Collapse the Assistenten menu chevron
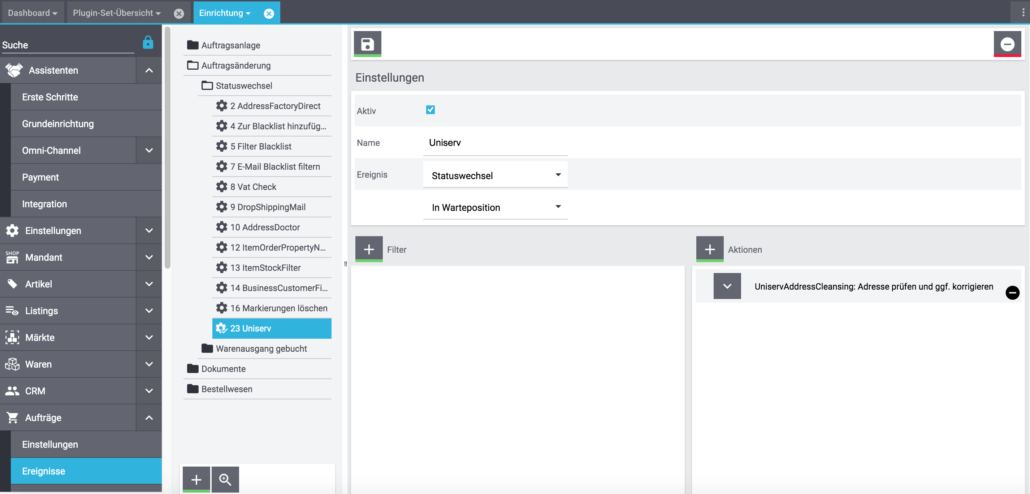1030x494 pixels. pos(149,70)
